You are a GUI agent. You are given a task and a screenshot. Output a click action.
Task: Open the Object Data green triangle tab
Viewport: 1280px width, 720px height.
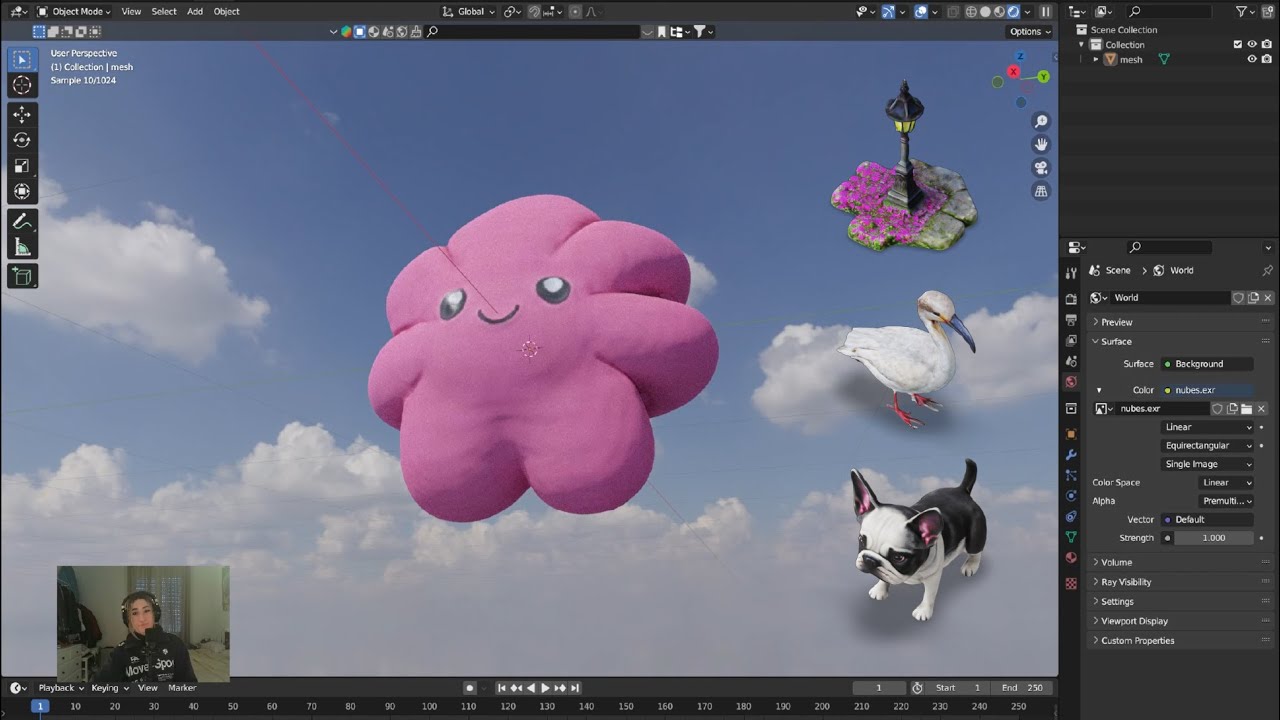(1071, 537)
